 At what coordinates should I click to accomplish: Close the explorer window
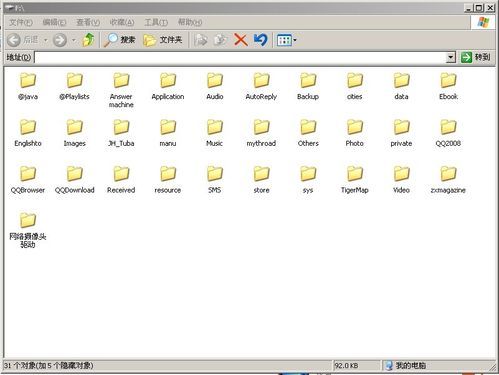(490, 8)
